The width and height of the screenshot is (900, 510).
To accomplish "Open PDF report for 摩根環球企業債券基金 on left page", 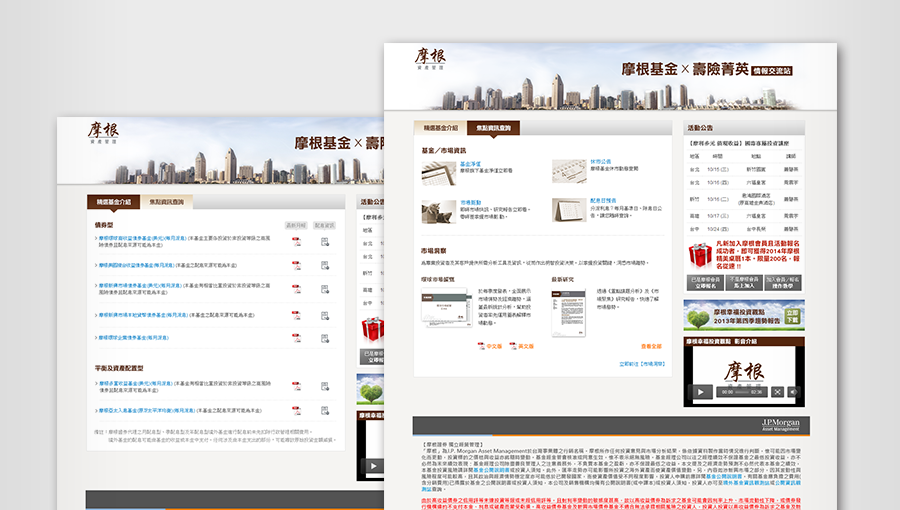I will point(296,338).
